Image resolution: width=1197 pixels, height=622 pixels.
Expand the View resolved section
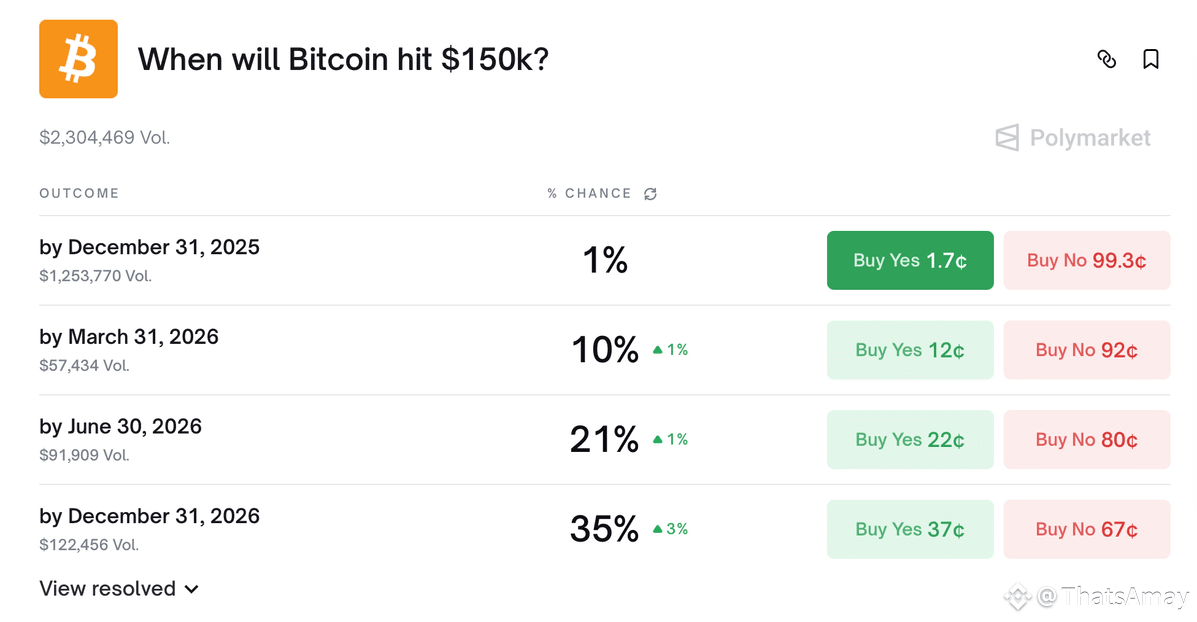pos(119,589)
